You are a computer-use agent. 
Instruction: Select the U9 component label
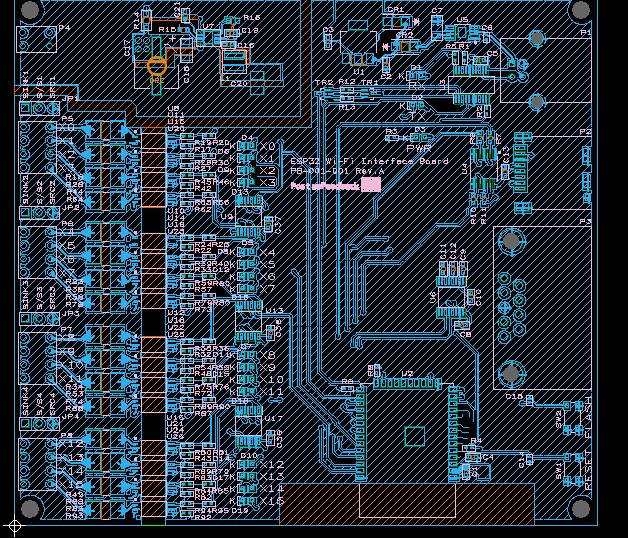(227, 216)
